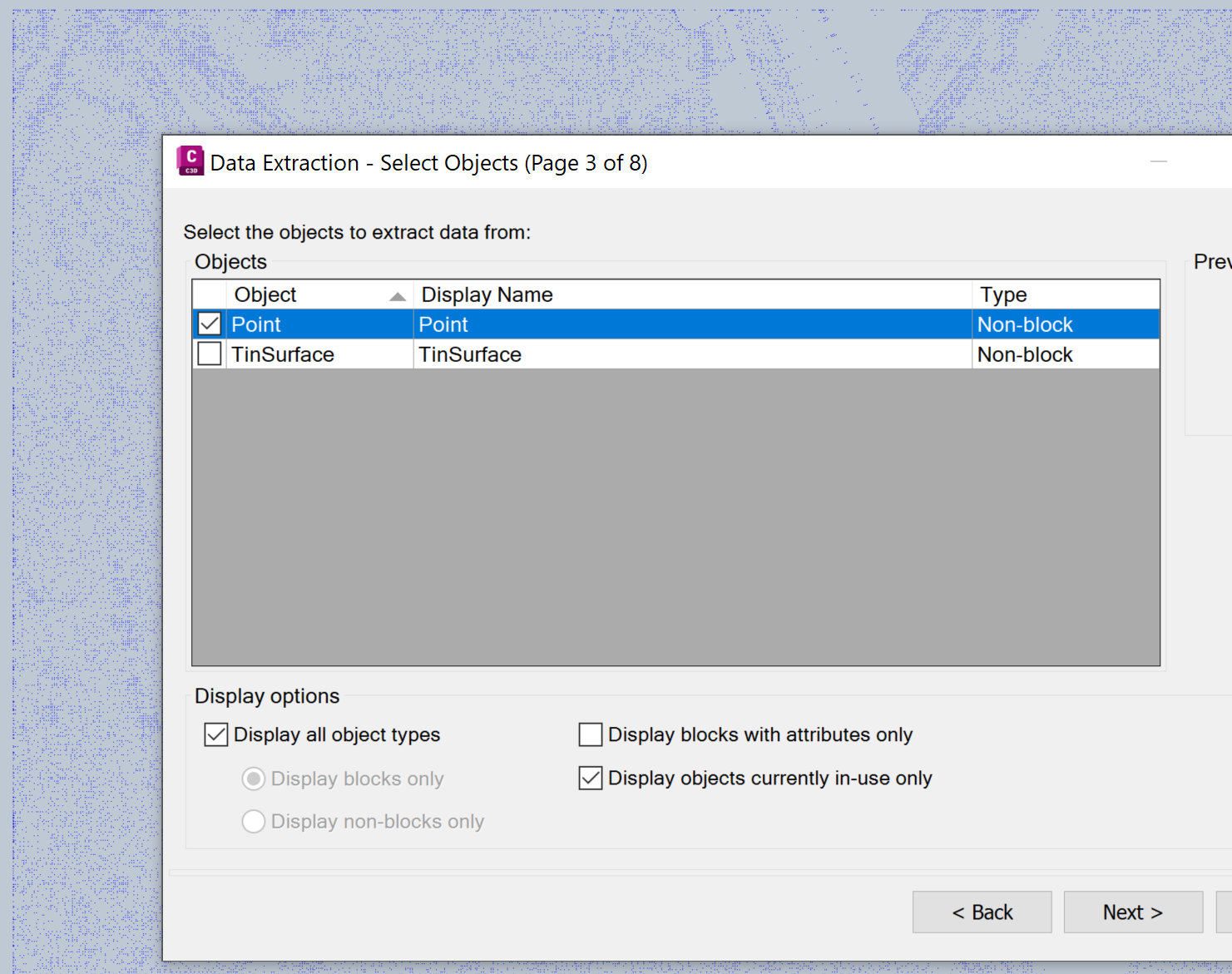
Task: Disable Display objects currently in-use only
Action: 590,778
